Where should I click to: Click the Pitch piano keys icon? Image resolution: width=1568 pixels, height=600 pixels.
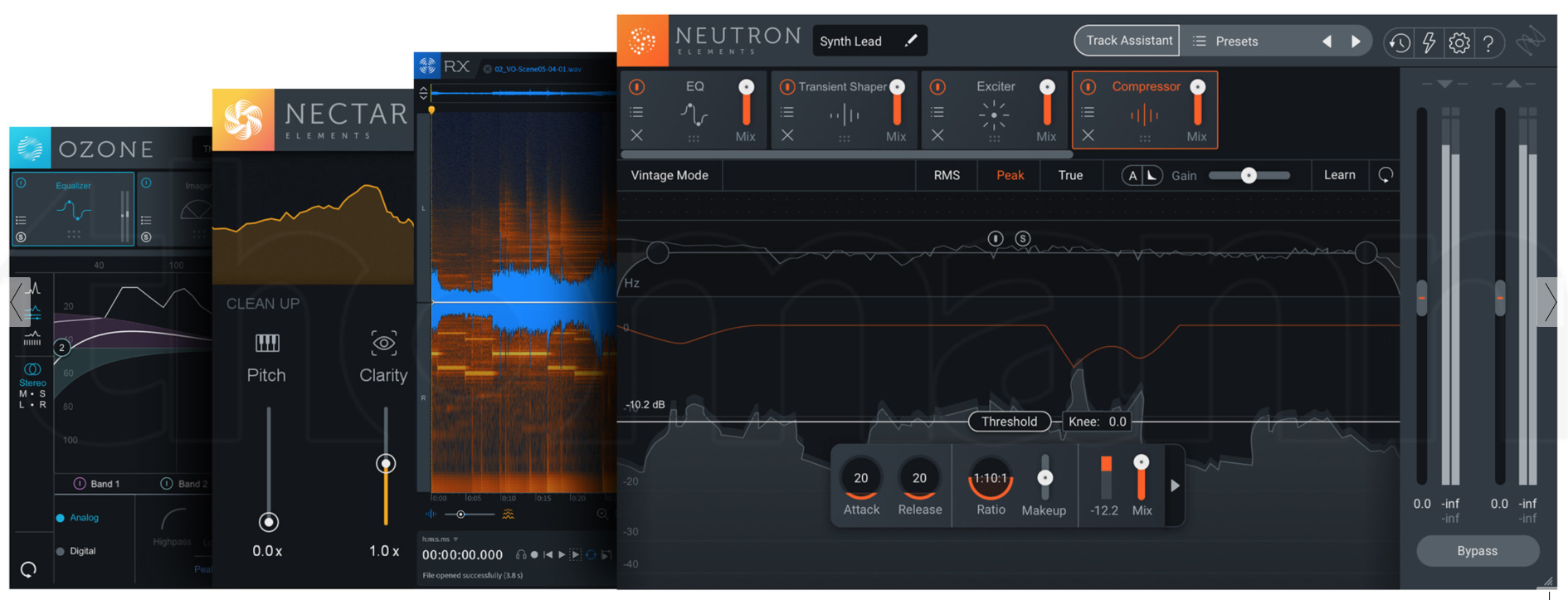(x=266, y=343)
